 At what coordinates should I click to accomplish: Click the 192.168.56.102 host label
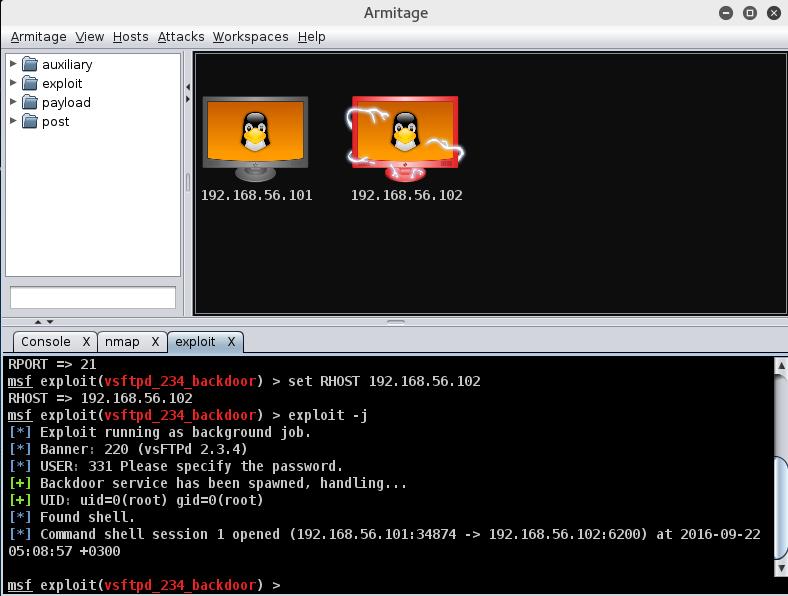pos(407,195)
